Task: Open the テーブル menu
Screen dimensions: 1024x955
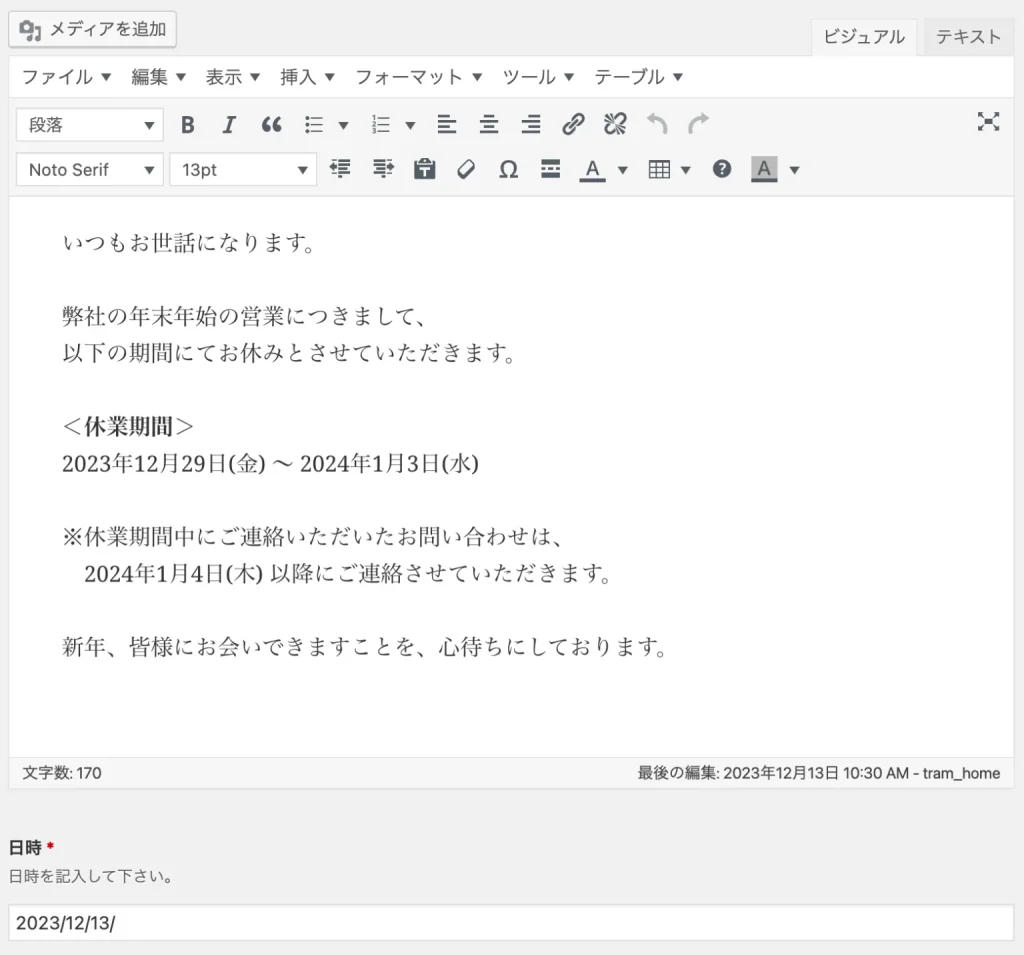Action: [x=638, y=77]
